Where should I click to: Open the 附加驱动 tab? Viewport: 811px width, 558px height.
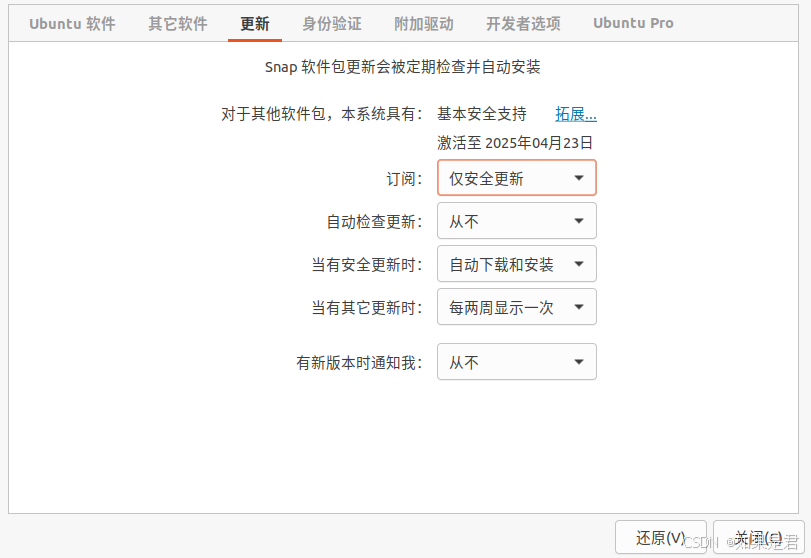(424, 24)
